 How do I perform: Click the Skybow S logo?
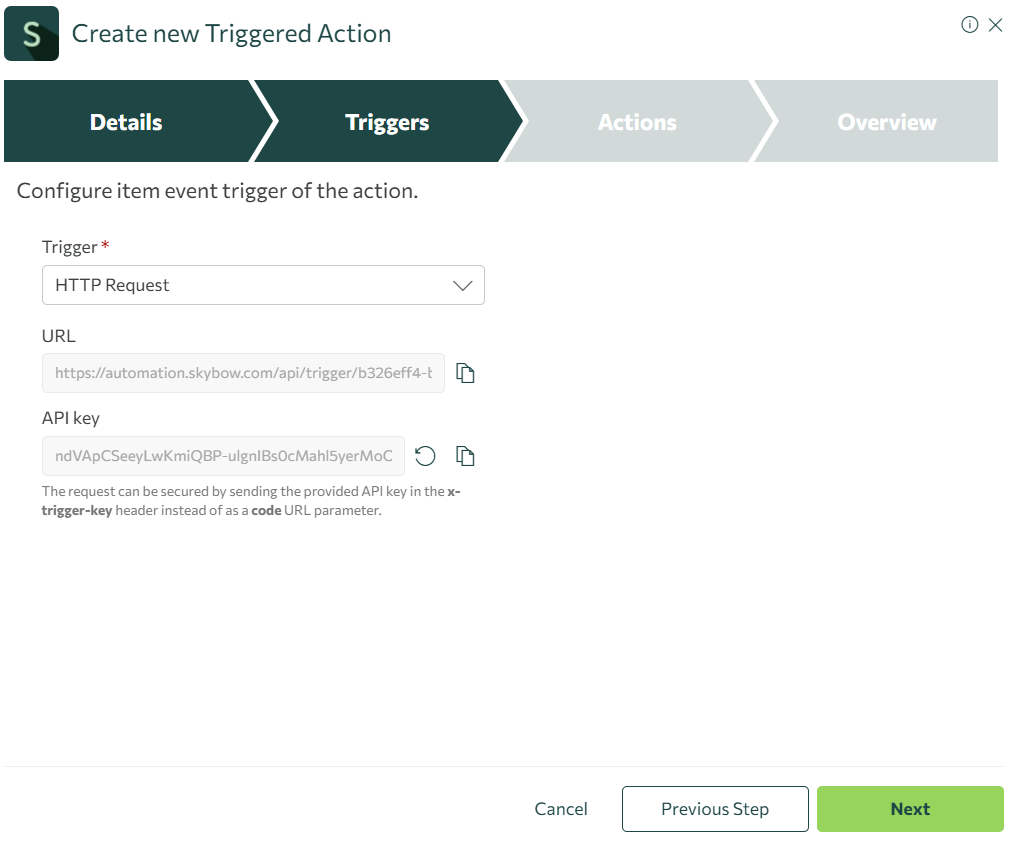click(31, 34)
